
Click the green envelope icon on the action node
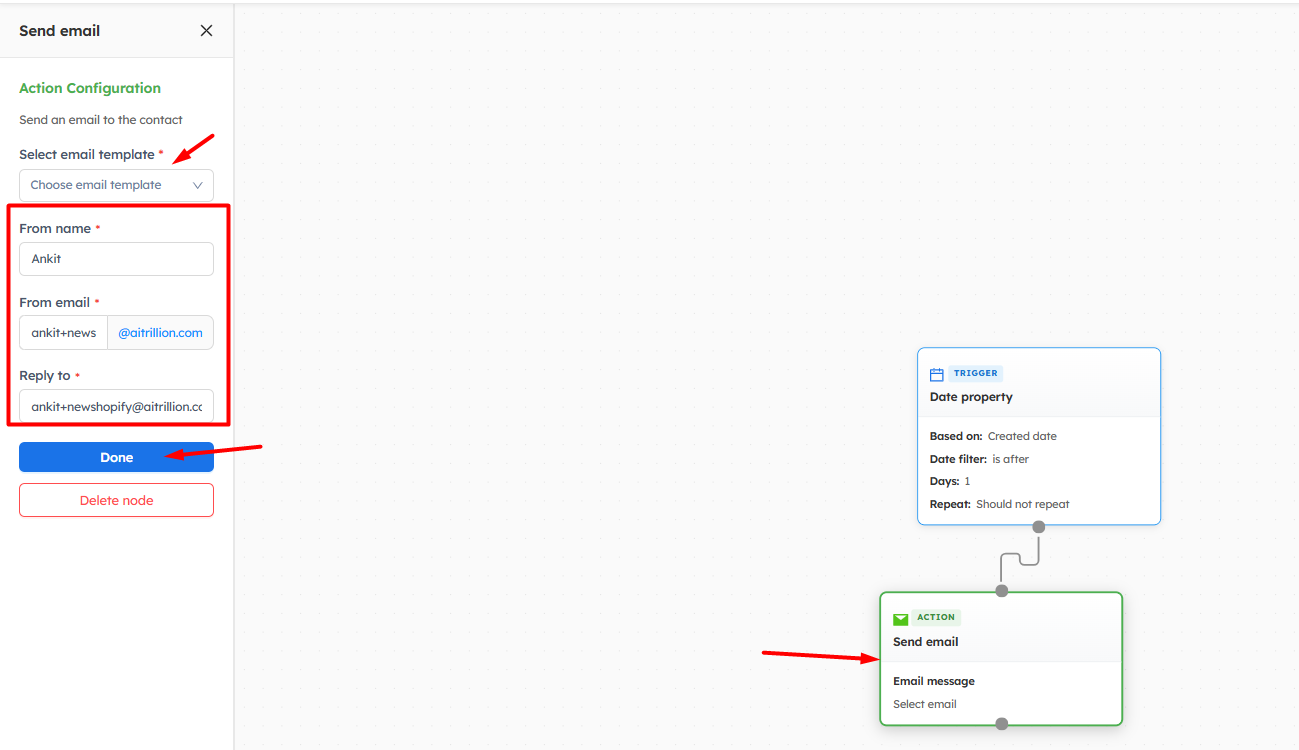click(x=901, y=619)
